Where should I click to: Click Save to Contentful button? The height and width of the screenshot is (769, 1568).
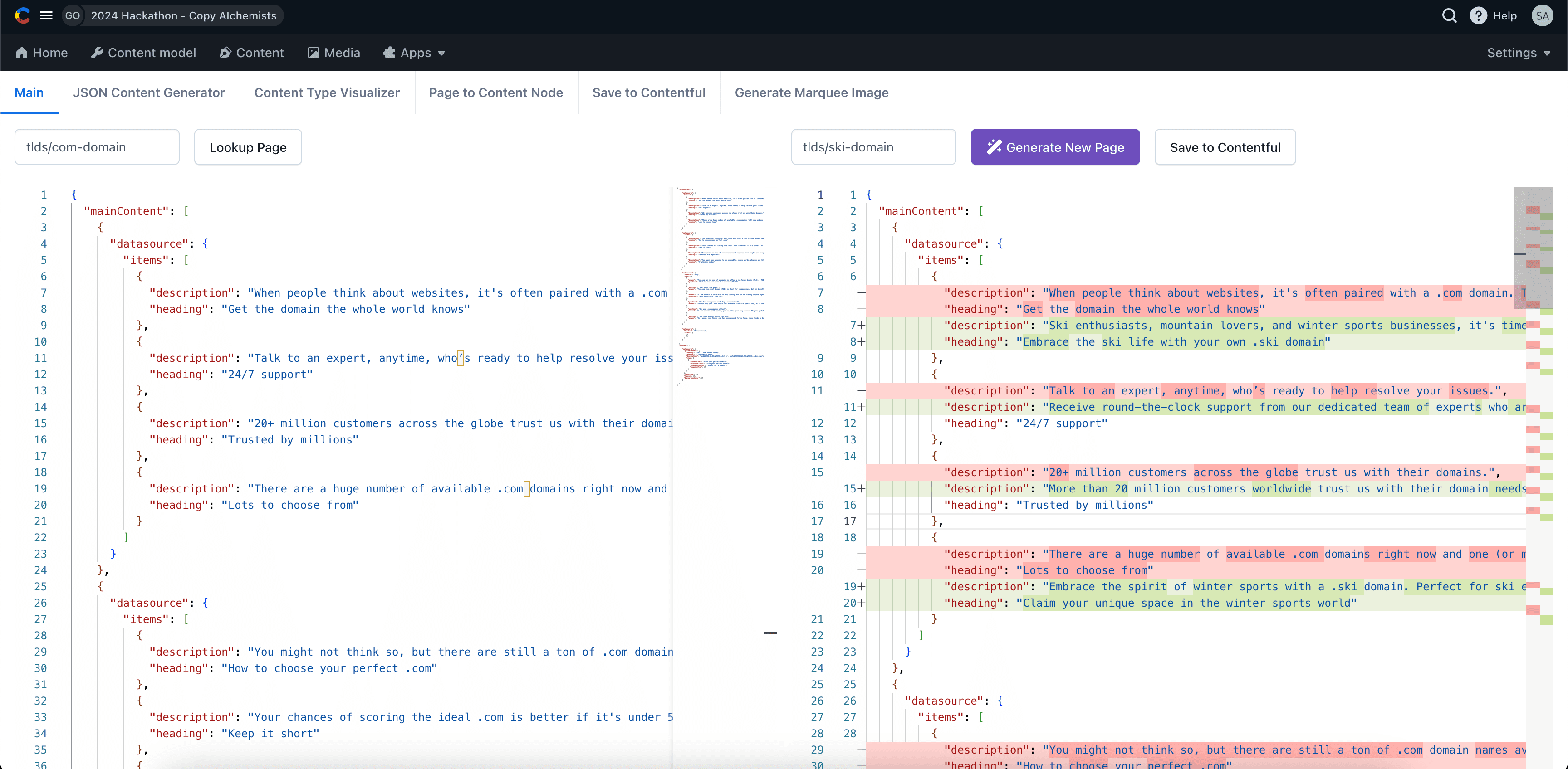click(x=1225, y=146)
